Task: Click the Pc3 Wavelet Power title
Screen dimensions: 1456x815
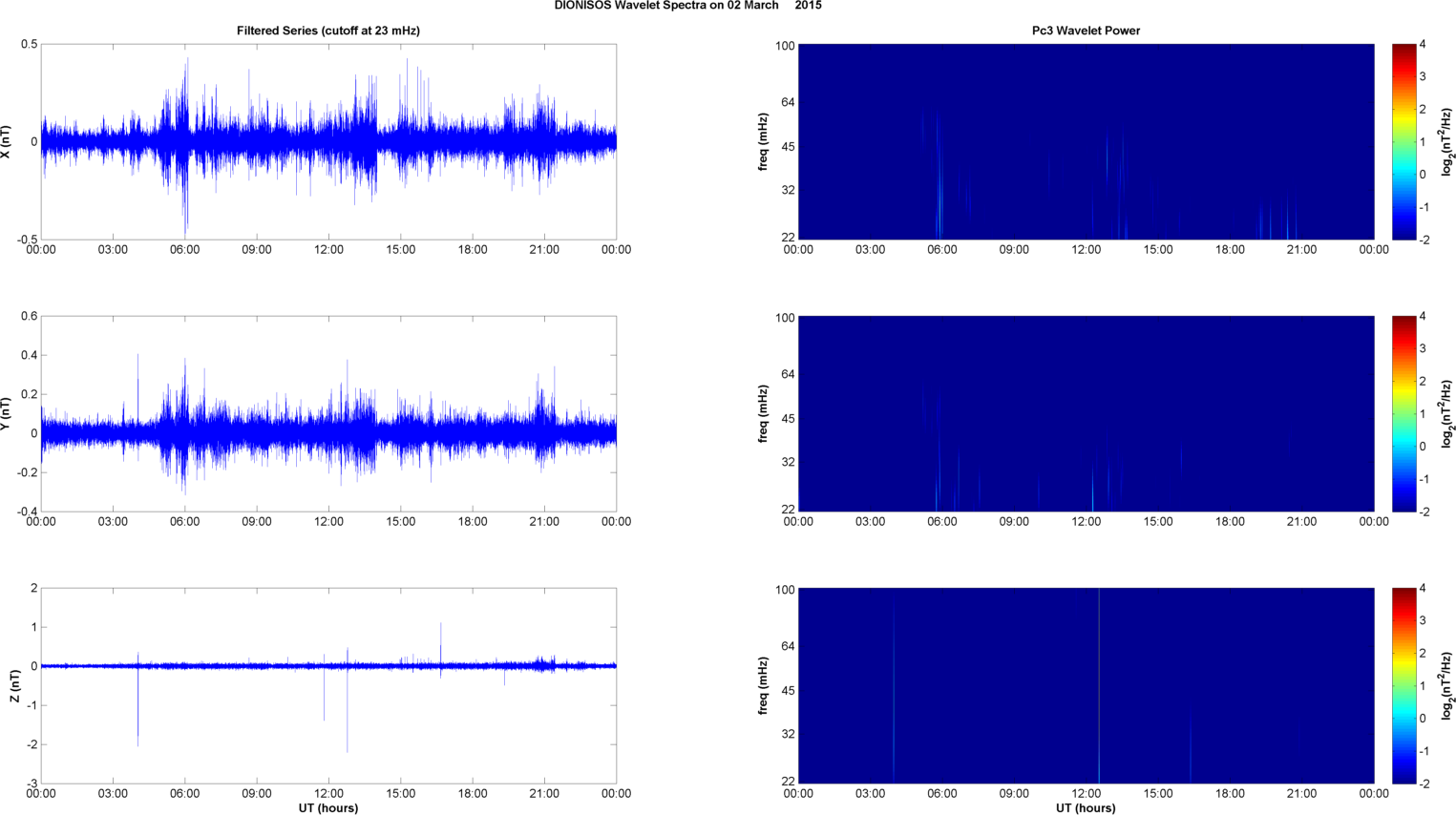Action: click(x=1086, y=31)
